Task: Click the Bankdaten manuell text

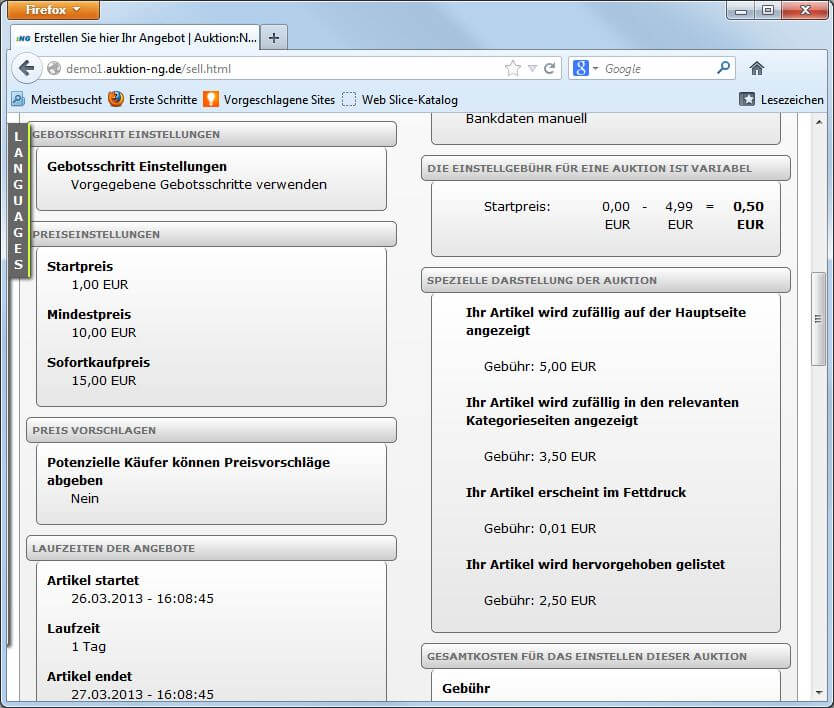Action: tap(527, 119)
